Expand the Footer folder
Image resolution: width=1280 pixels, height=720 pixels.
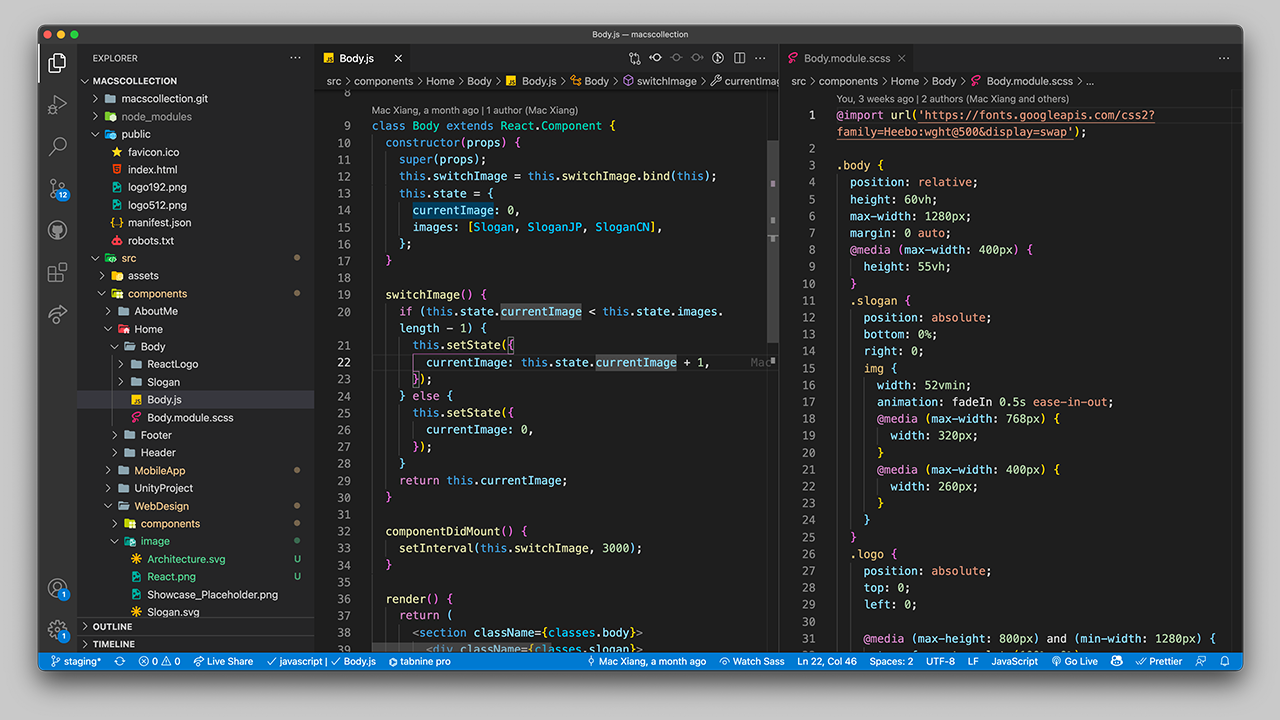pos(196,435)
